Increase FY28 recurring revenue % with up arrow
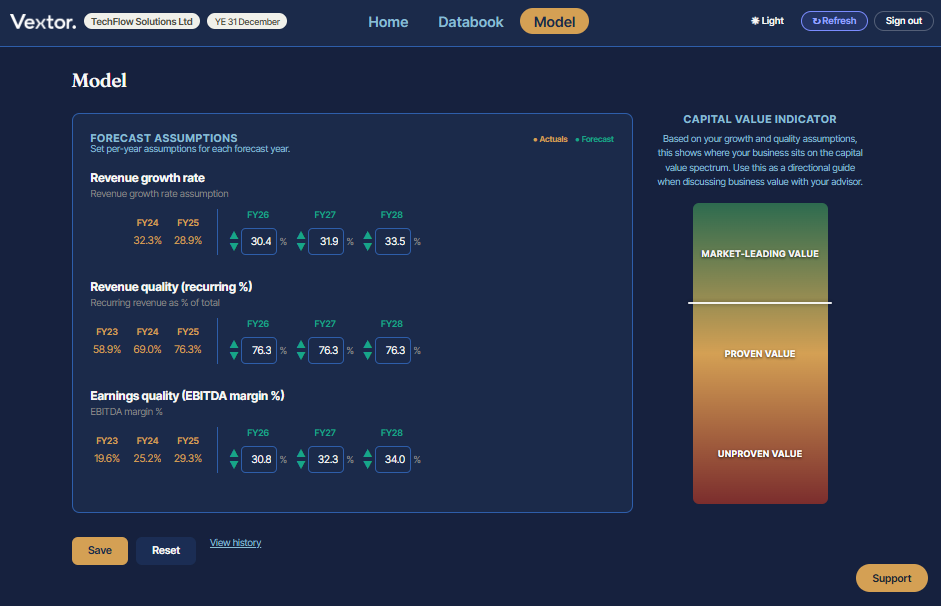Viewport: 941px width, 606px height. point(368,345)
